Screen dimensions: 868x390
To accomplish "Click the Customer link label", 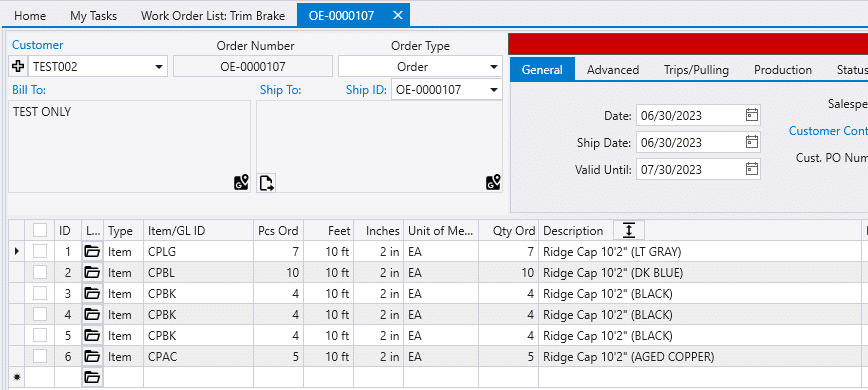I will pos(38,45).
